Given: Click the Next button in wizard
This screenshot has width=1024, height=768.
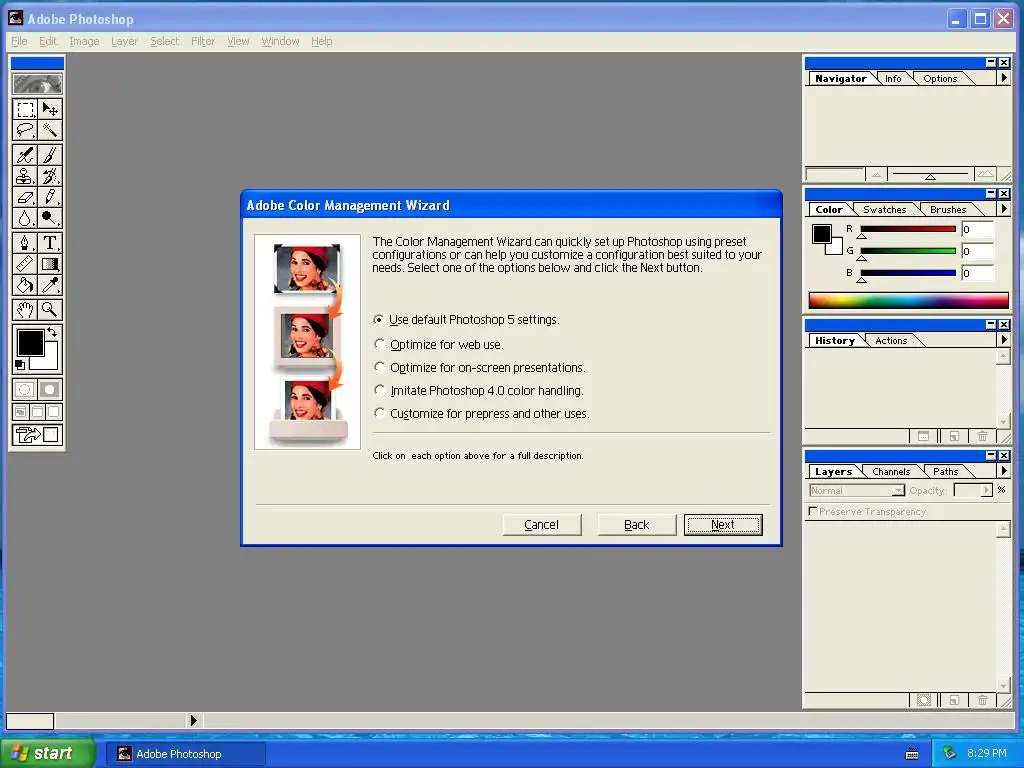Looking at the screenshot, I should click(723, 524).
